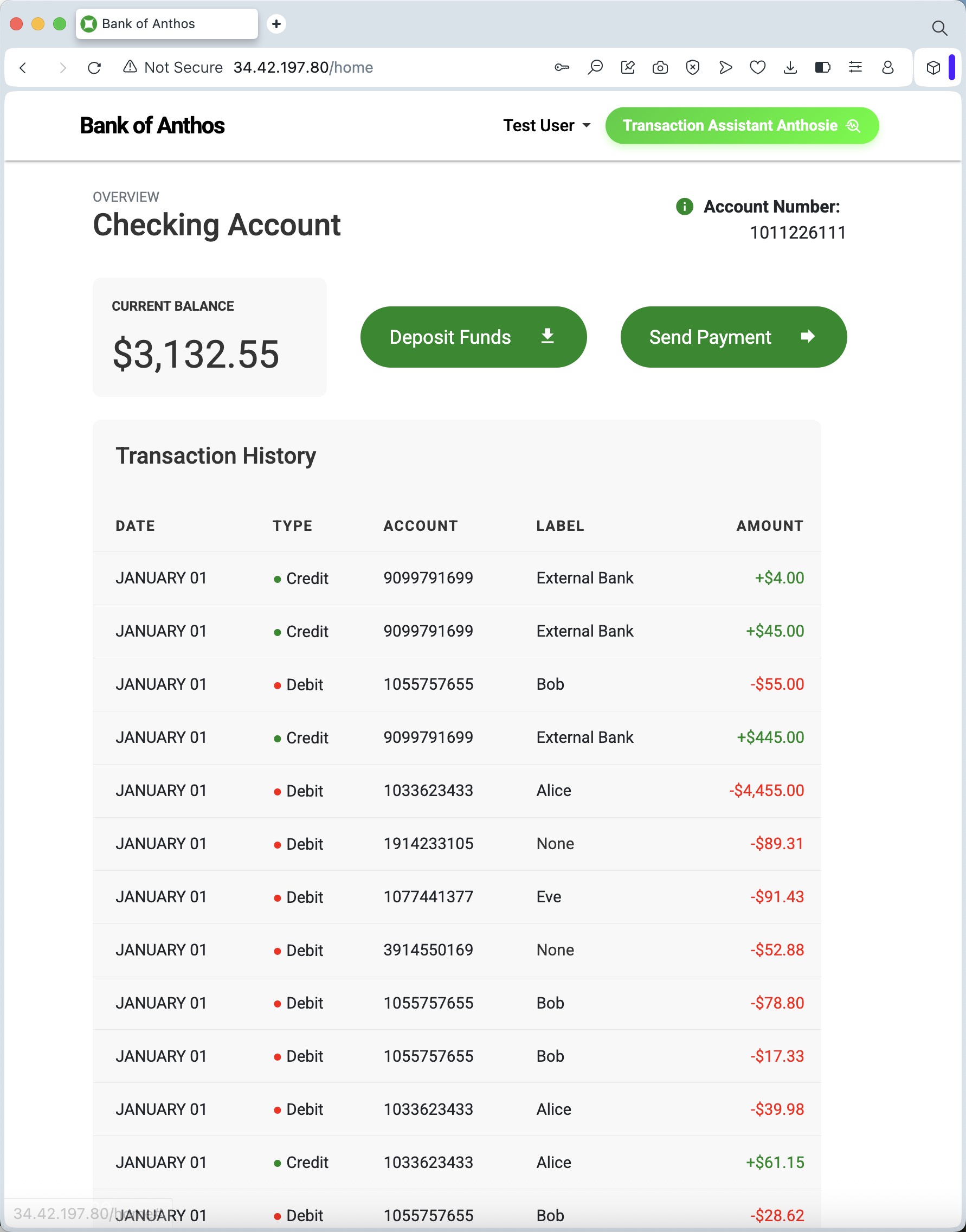The image size is (966, 1232).
Task: Click the LABEL column header
Action: (560, 525)
